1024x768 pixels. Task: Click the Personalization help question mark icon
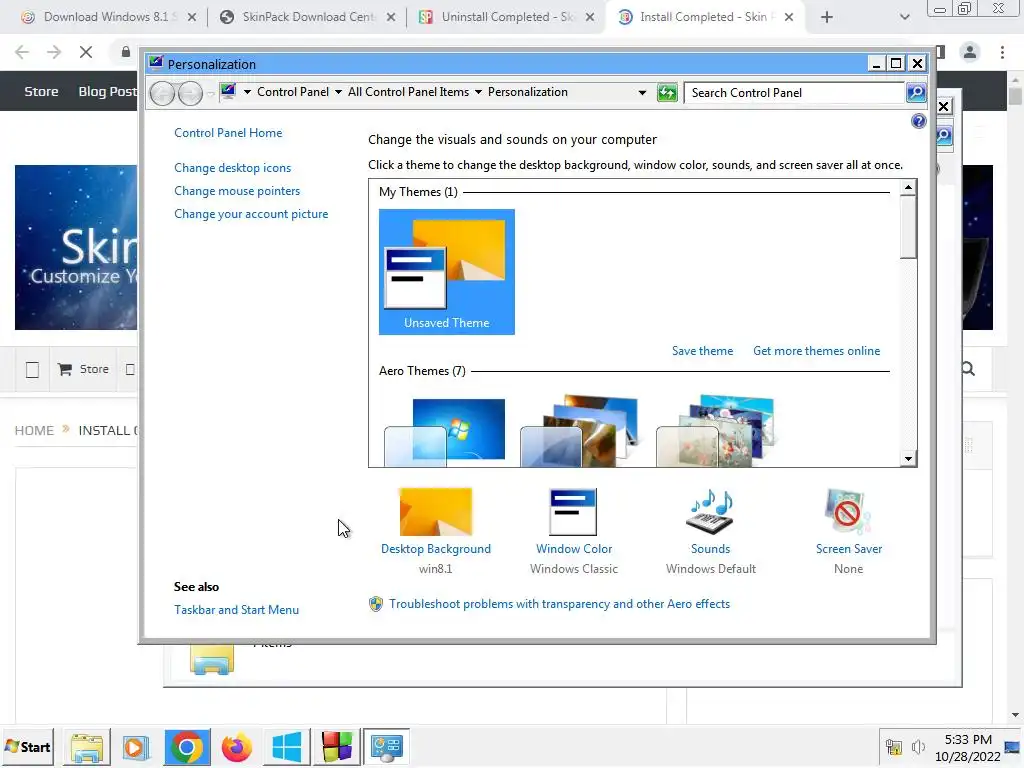pyautogui.click(x=918, y=121)
